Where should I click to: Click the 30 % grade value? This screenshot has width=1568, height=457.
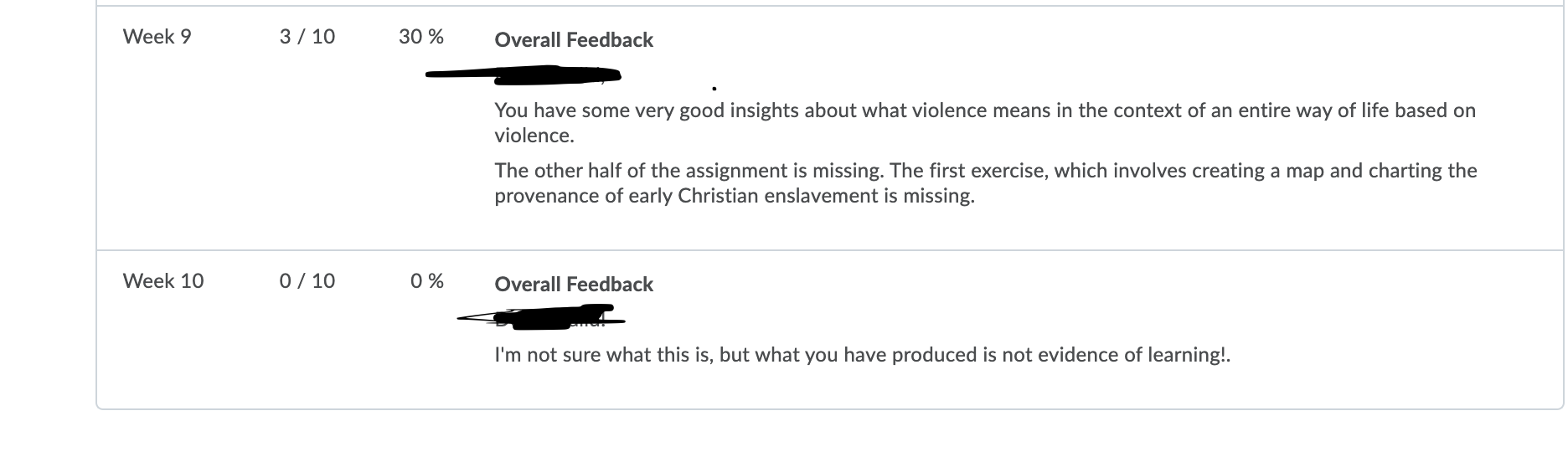pyautogui.click(x=421, y=36)
